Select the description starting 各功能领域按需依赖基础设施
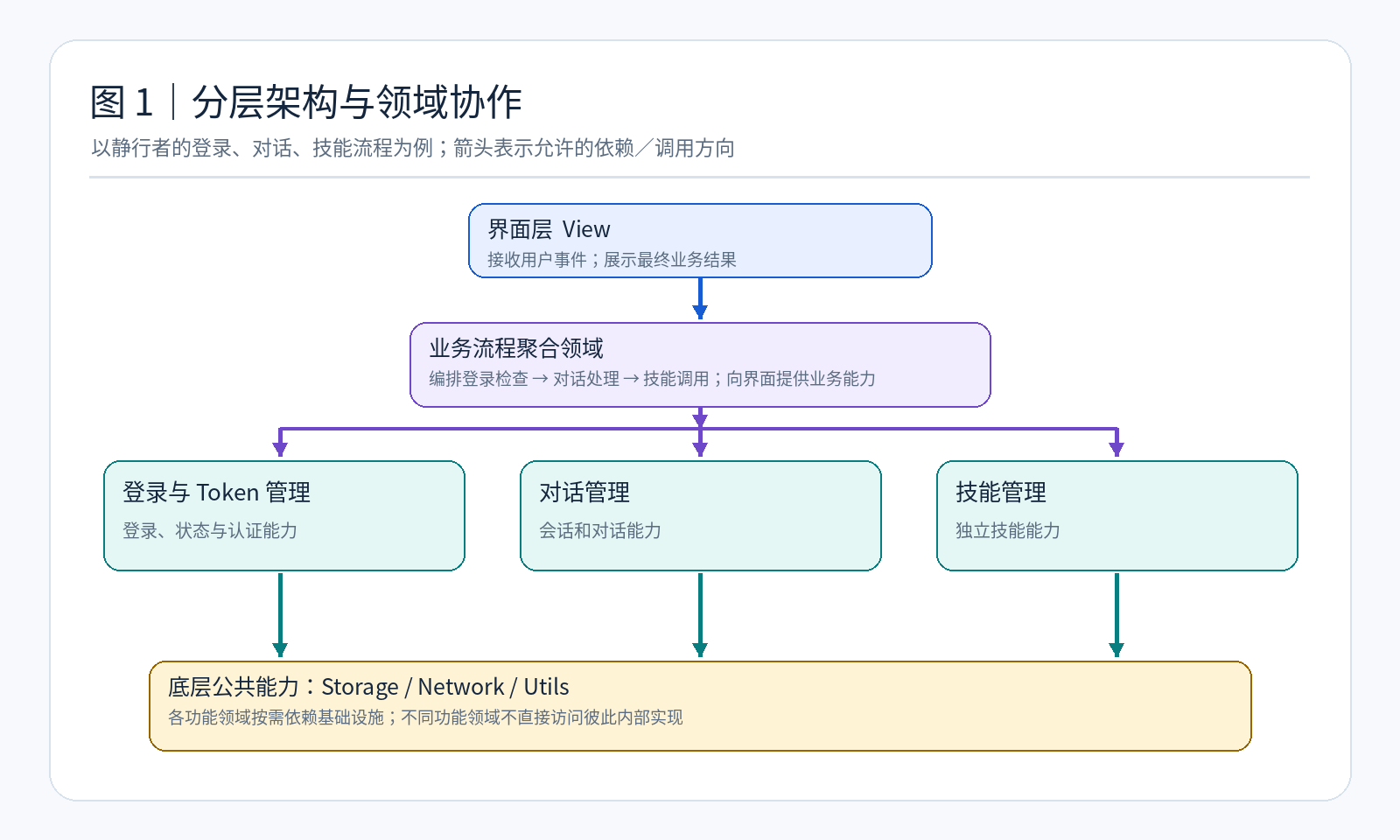The width and height of the screenshot is (1400, 840). coord(425,717)
